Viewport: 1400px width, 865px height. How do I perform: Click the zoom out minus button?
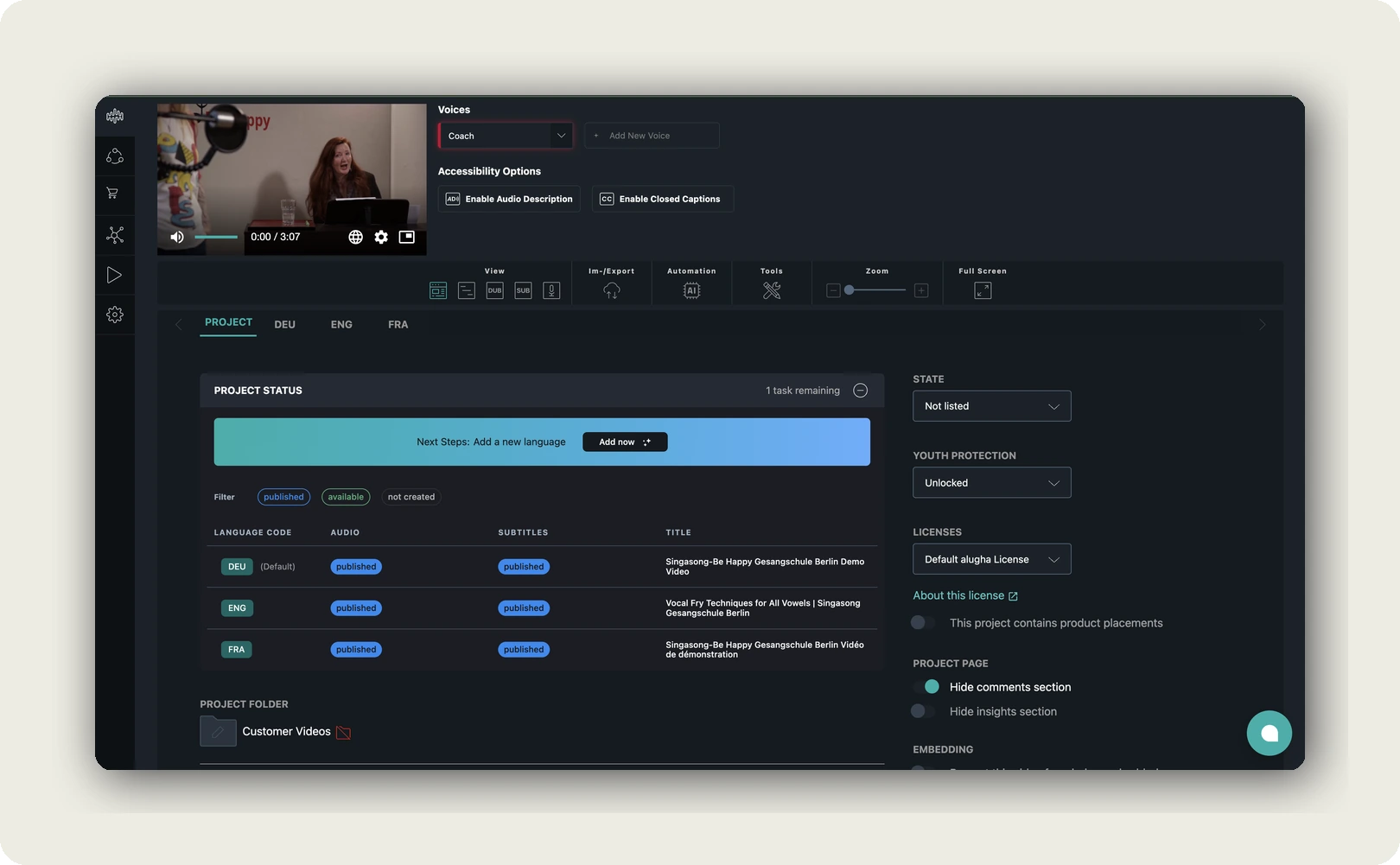point(833,290)
